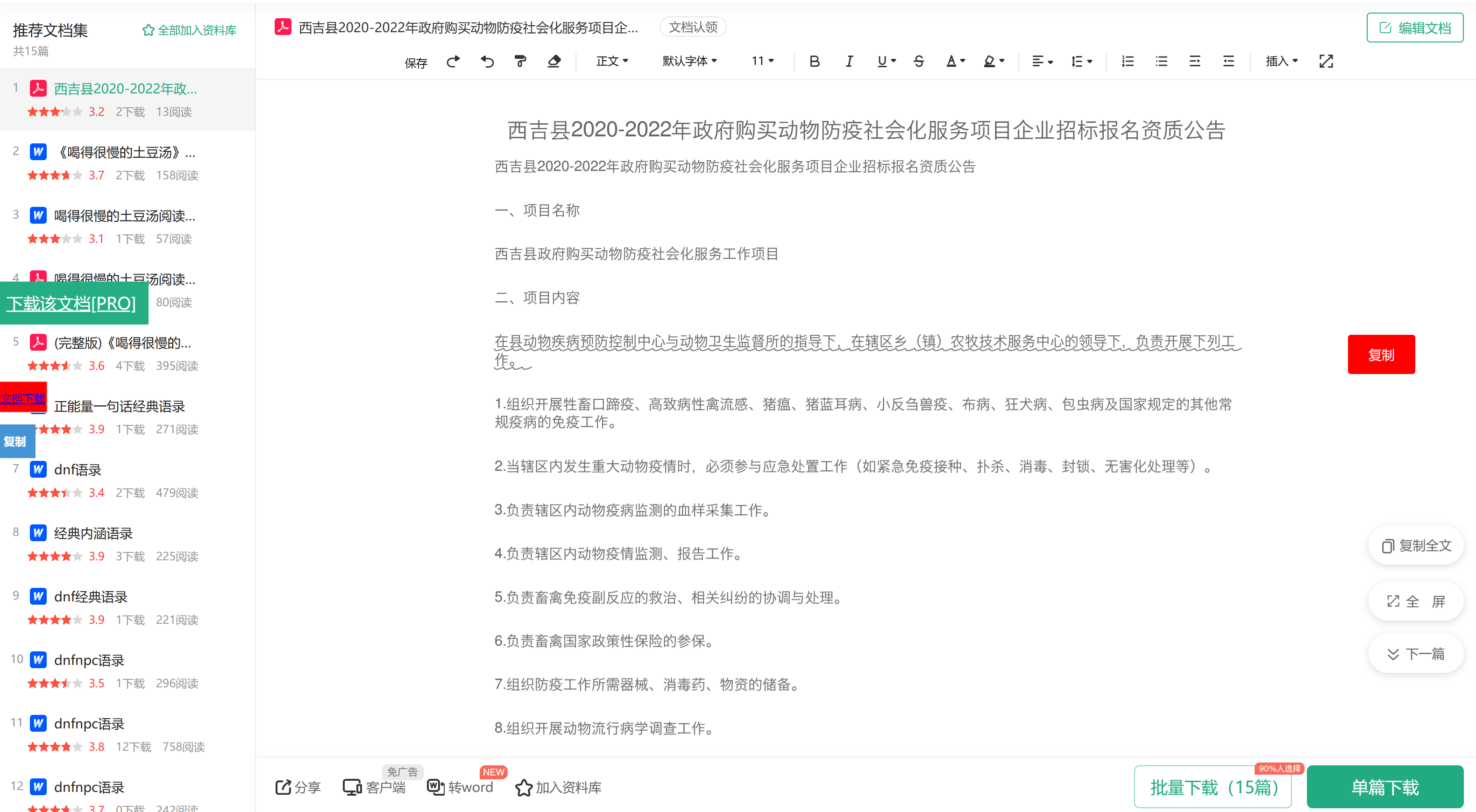This screenshot has width=1476, height=812.
Task: Click the redo arrow icon
Action: pos(453,61)
